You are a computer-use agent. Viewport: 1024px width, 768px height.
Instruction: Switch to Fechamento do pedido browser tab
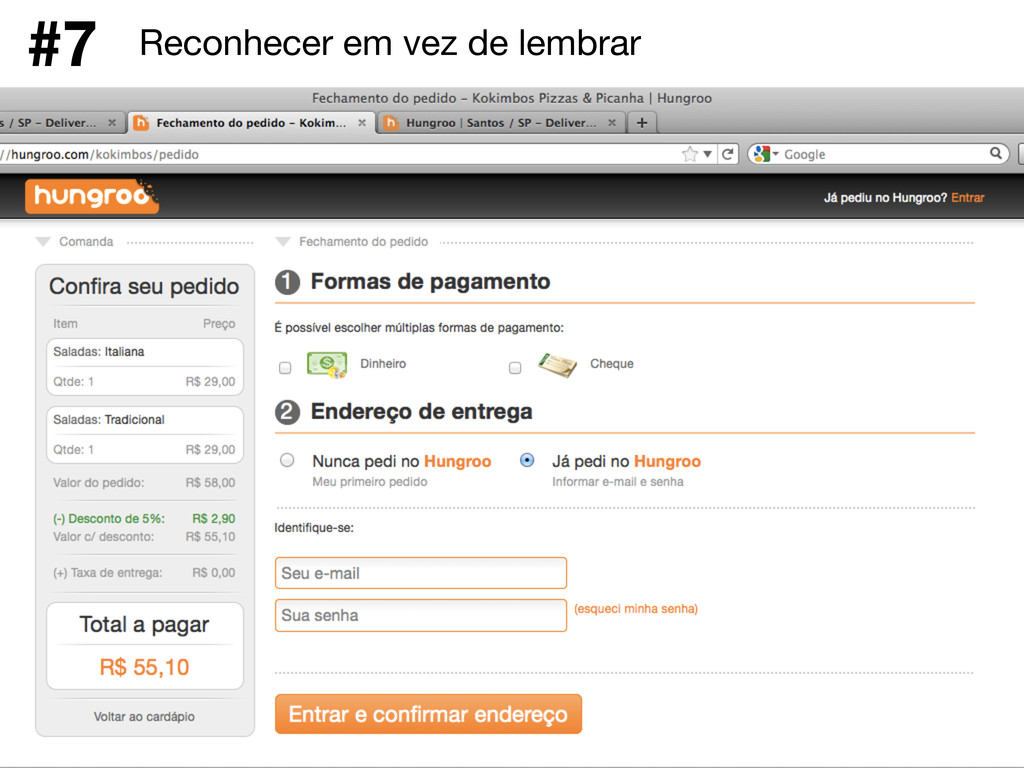point(251,123)
